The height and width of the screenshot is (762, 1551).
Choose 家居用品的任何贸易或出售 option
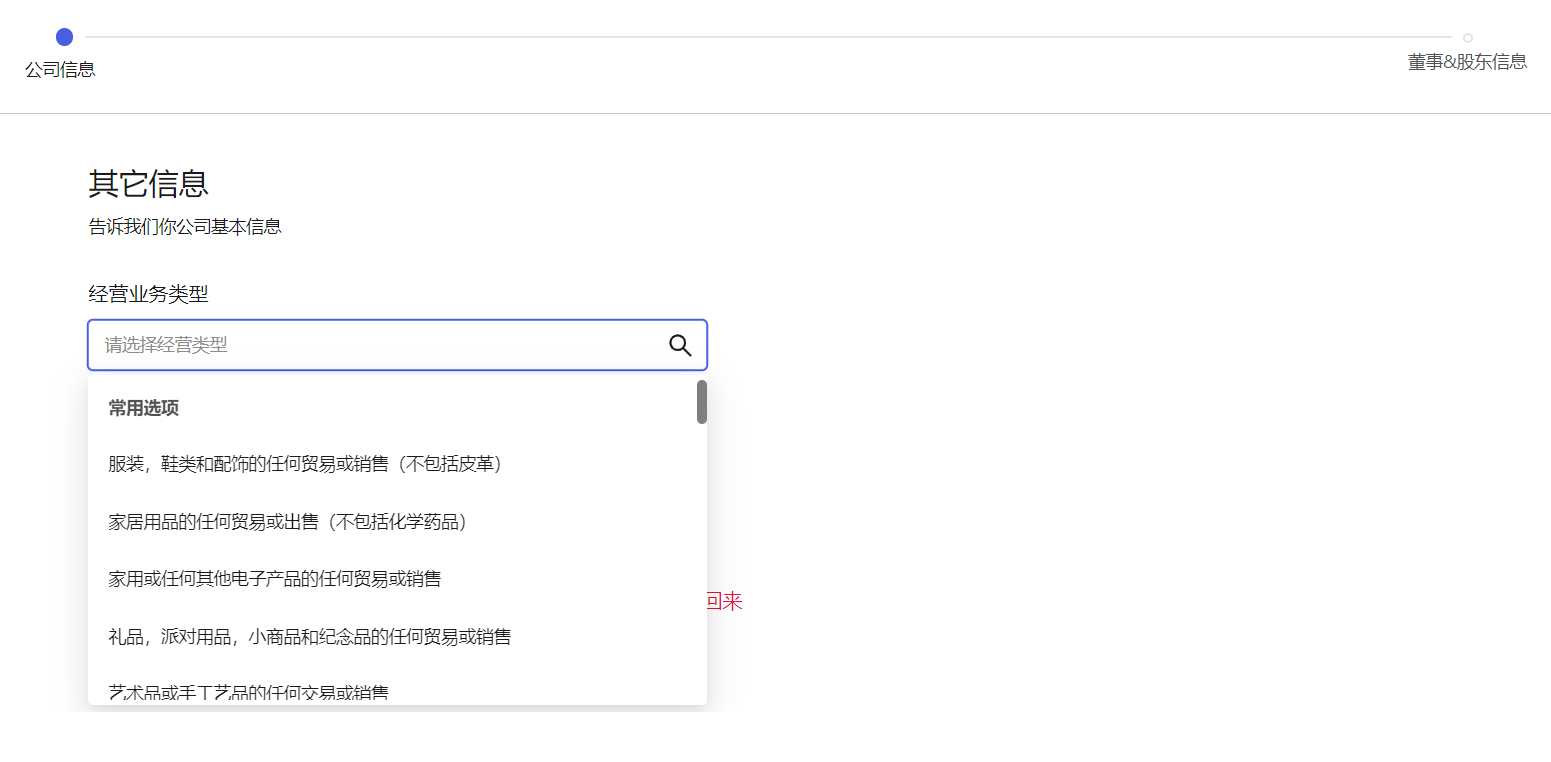click(x=288, y=521)
